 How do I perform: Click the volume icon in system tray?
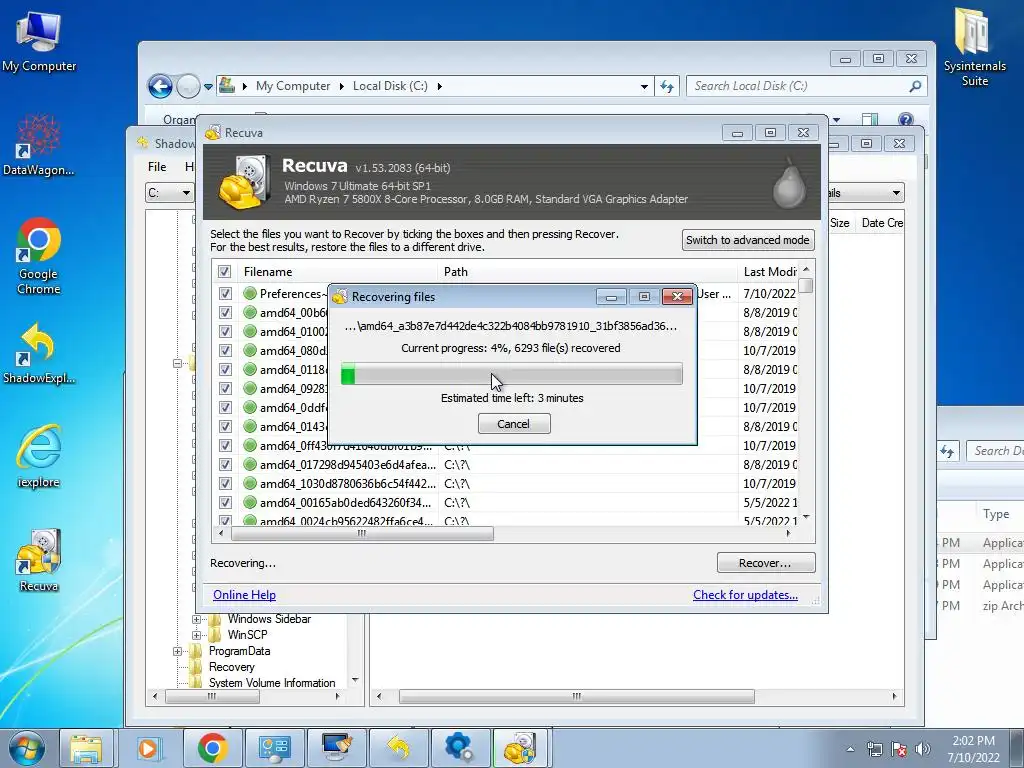[922, 749]
